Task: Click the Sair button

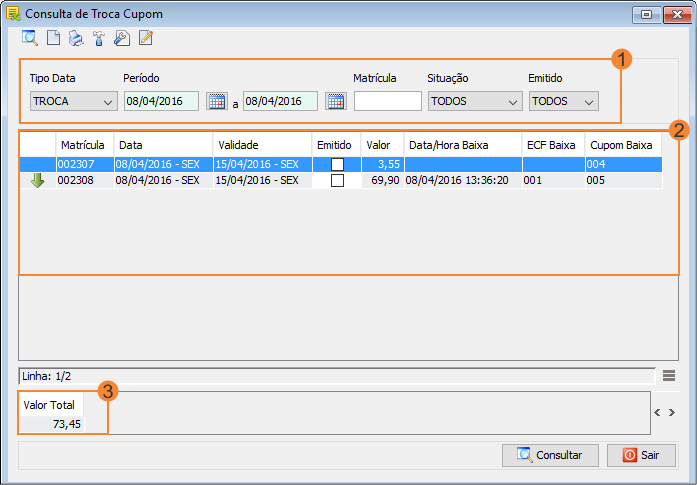Action: (x=641, y=455)
